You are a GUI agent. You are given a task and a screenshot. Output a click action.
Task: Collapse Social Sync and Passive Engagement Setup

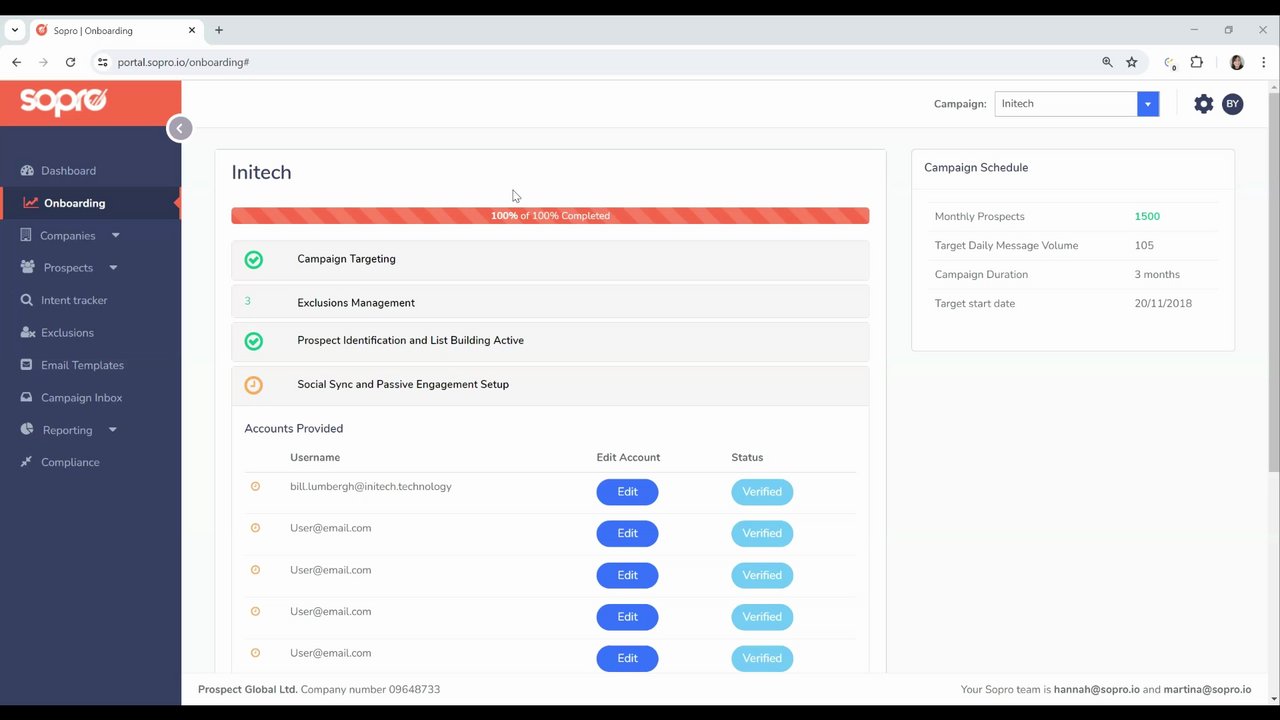coord(550,385)
